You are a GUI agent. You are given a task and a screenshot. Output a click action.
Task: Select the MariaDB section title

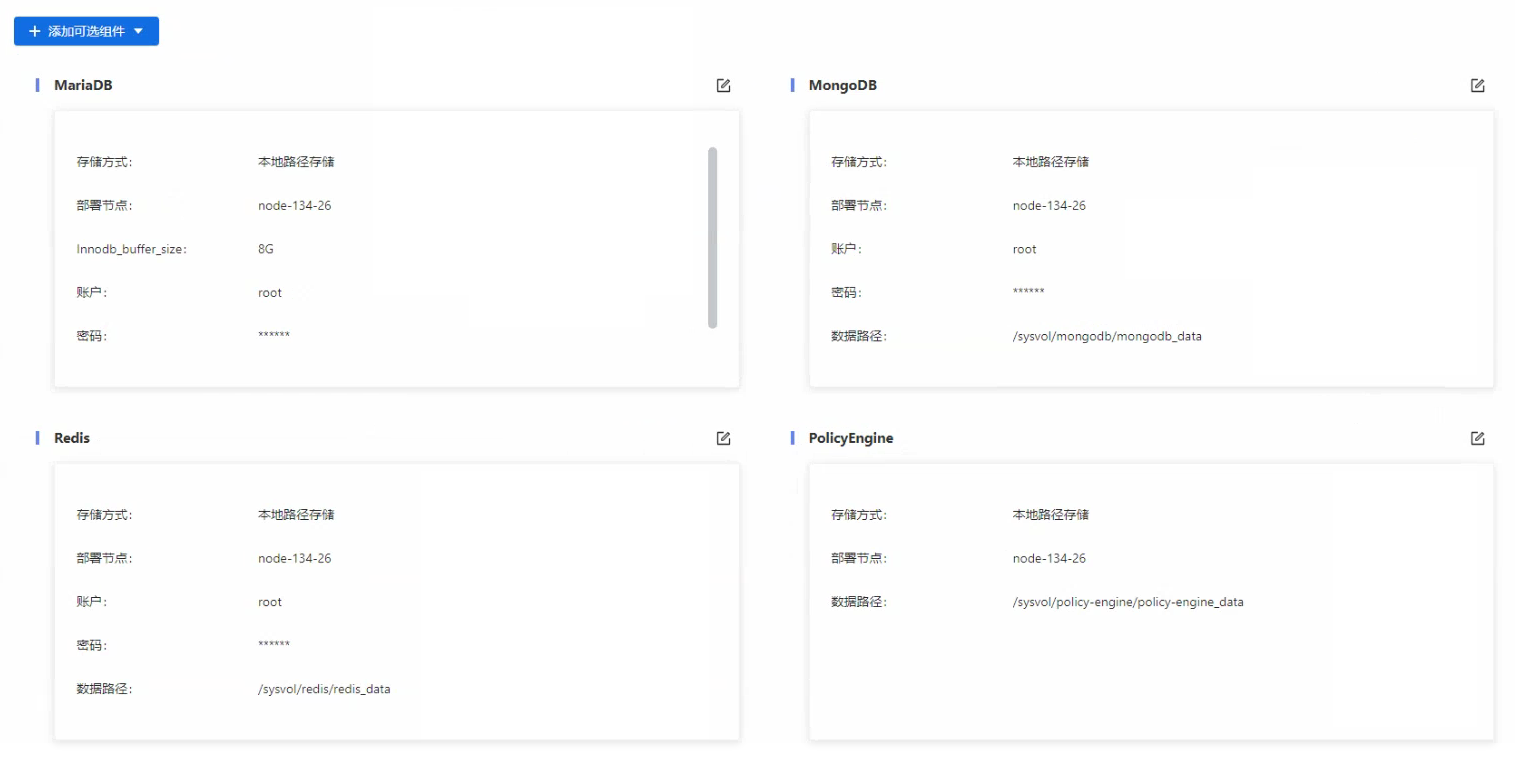[x=83, y=86]
